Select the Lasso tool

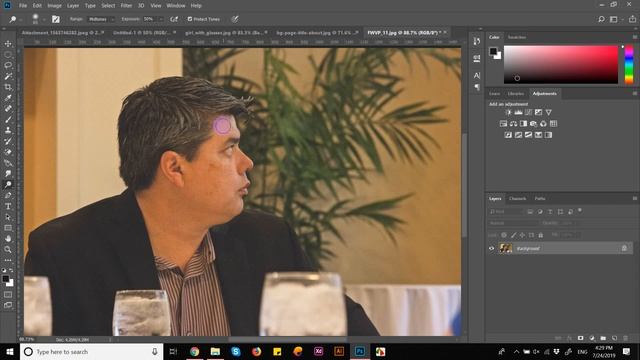coord(8,65)
